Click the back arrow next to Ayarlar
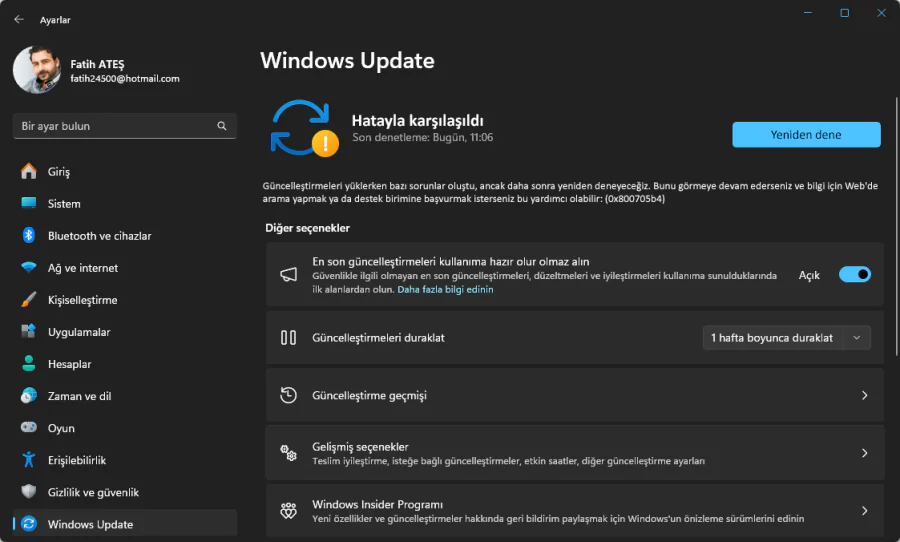The image size is (900, 542). (19, 20)
